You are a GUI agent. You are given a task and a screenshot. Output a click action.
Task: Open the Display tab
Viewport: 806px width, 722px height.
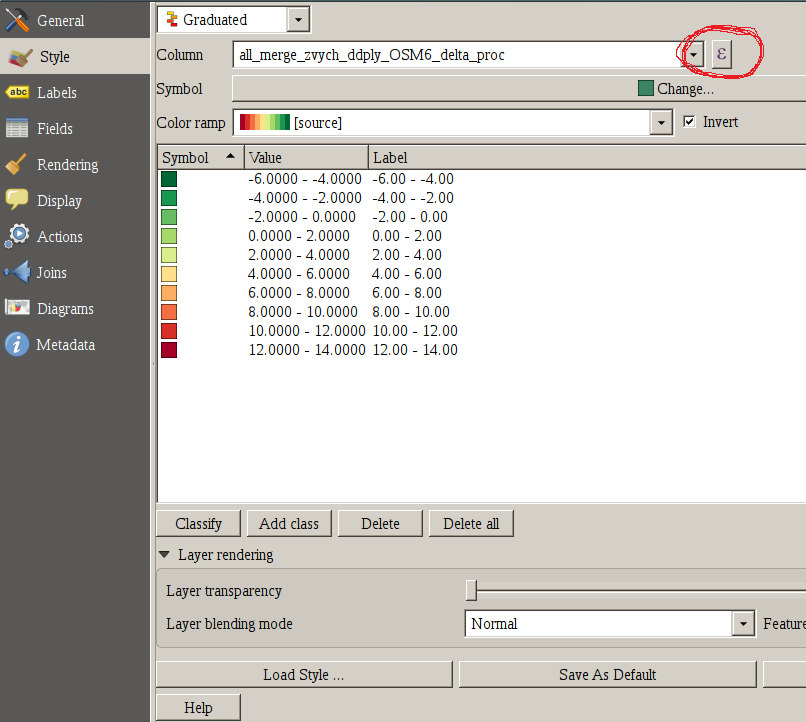(75, 200)
